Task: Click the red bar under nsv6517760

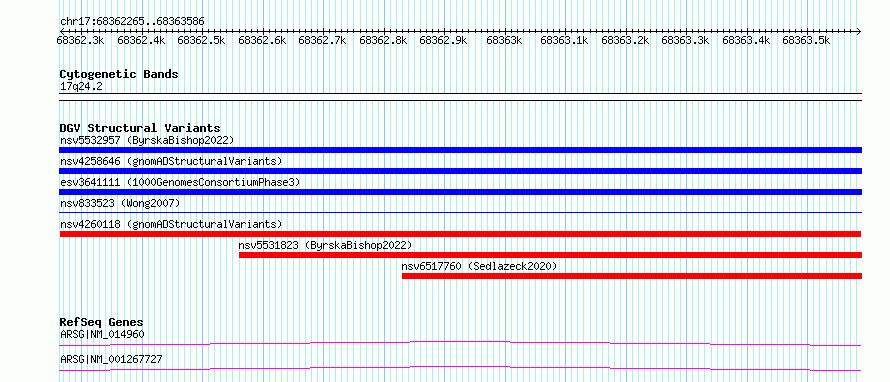Action: click(x=632, y=276)
